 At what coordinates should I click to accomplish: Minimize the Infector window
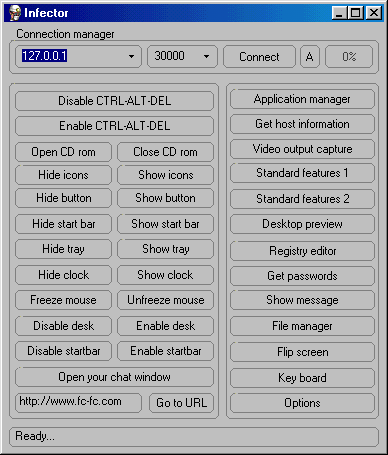pyautogui.click(x=340, y=13)
